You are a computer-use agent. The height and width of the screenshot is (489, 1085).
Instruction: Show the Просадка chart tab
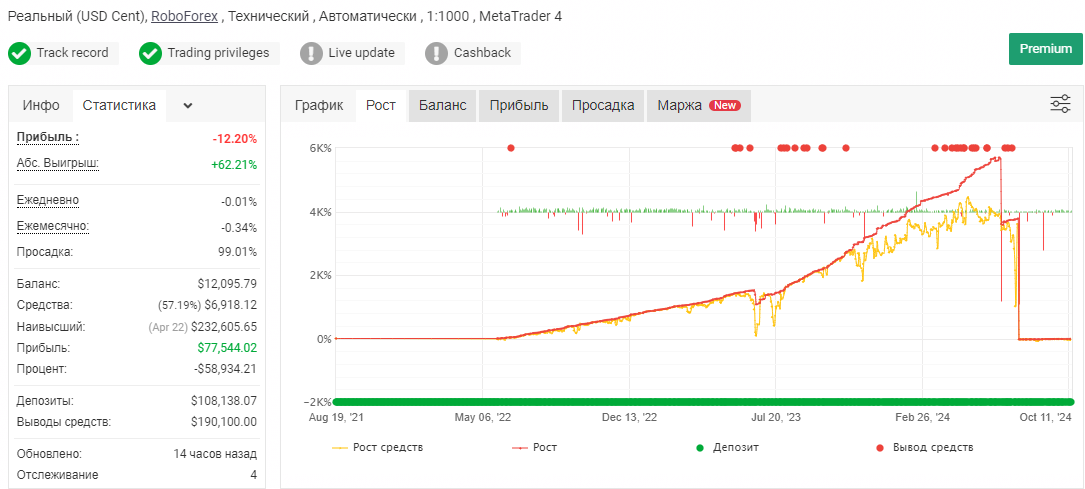pos(603,106)
